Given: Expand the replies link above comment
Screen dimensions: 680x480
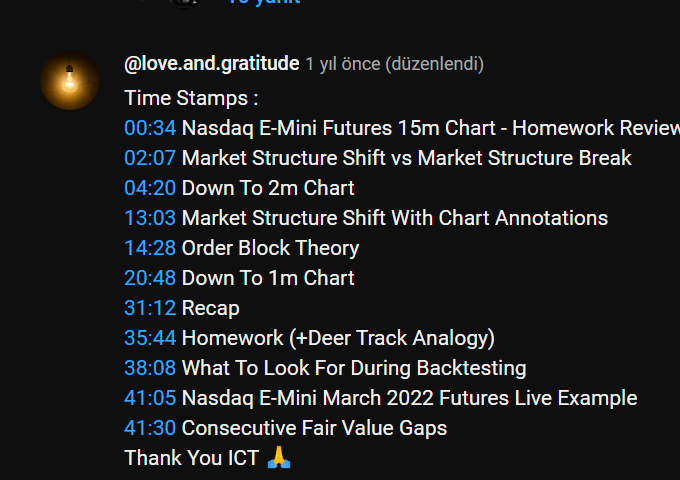Looking at the screenshot, I should 264,2.
